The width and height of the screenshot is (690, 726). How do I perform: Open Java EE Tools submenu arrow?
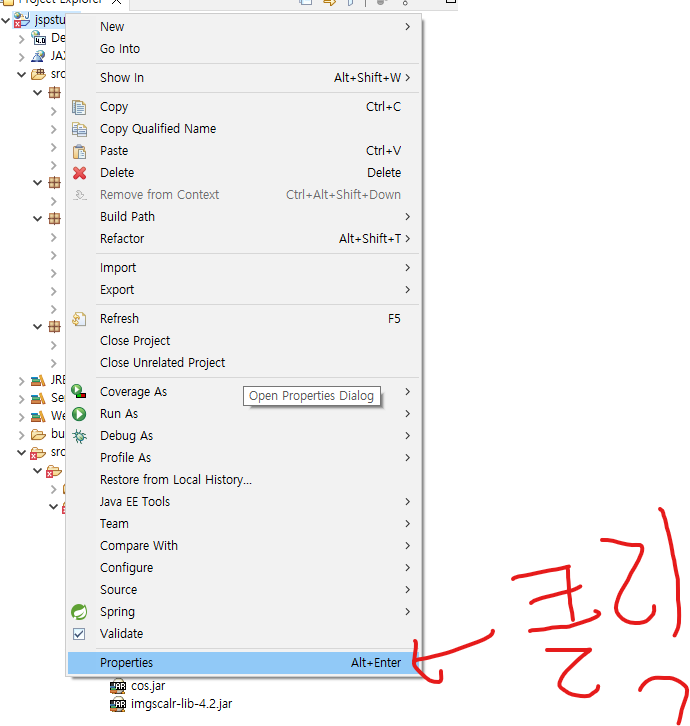[408, 501]
